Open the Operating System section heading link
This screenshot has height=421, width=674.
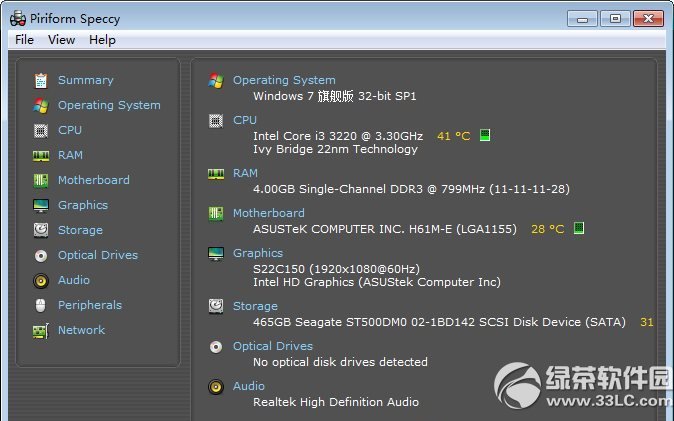coord(284,80)
